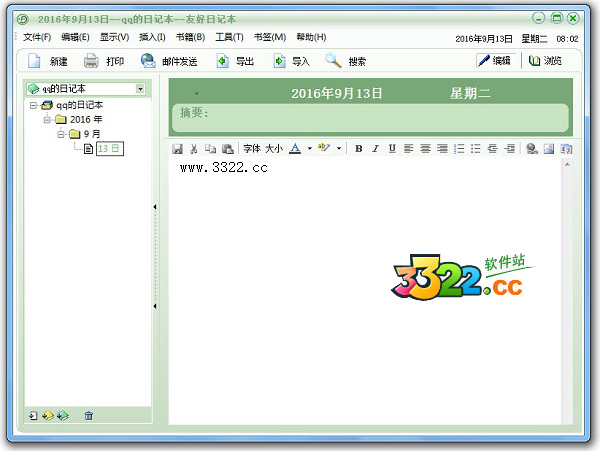This screenshot has width=600, height=451.
Task: Click the 导入 import icon
Action: pos(279,61)
